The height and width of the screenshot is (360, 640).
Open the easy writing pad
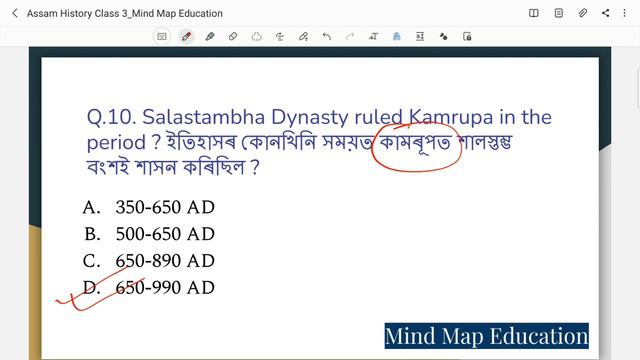pos(420,37)
